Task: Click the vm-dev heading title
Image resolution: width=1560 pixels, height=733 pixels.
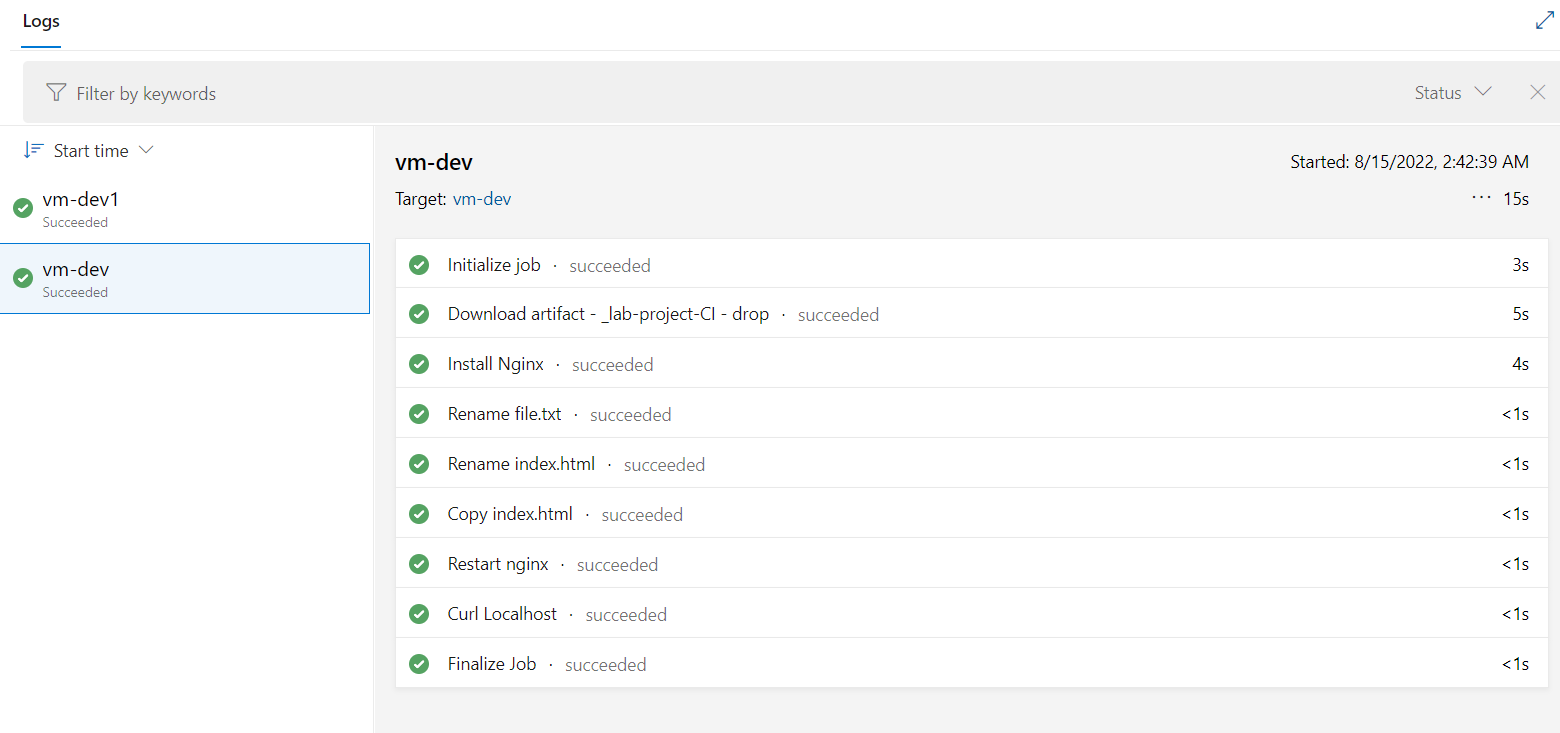Action: [x=434, y=162]
